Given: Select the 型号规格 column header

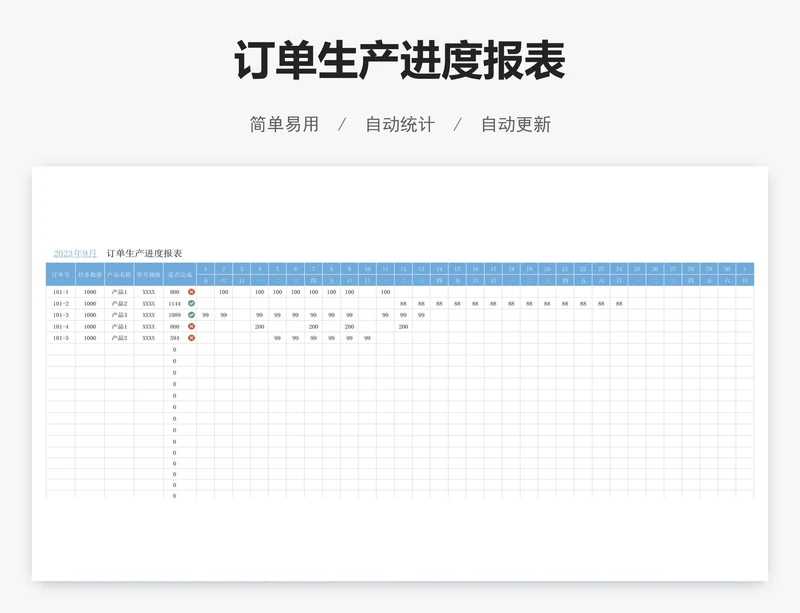Looking at the screenshot, I should point(148,275).
